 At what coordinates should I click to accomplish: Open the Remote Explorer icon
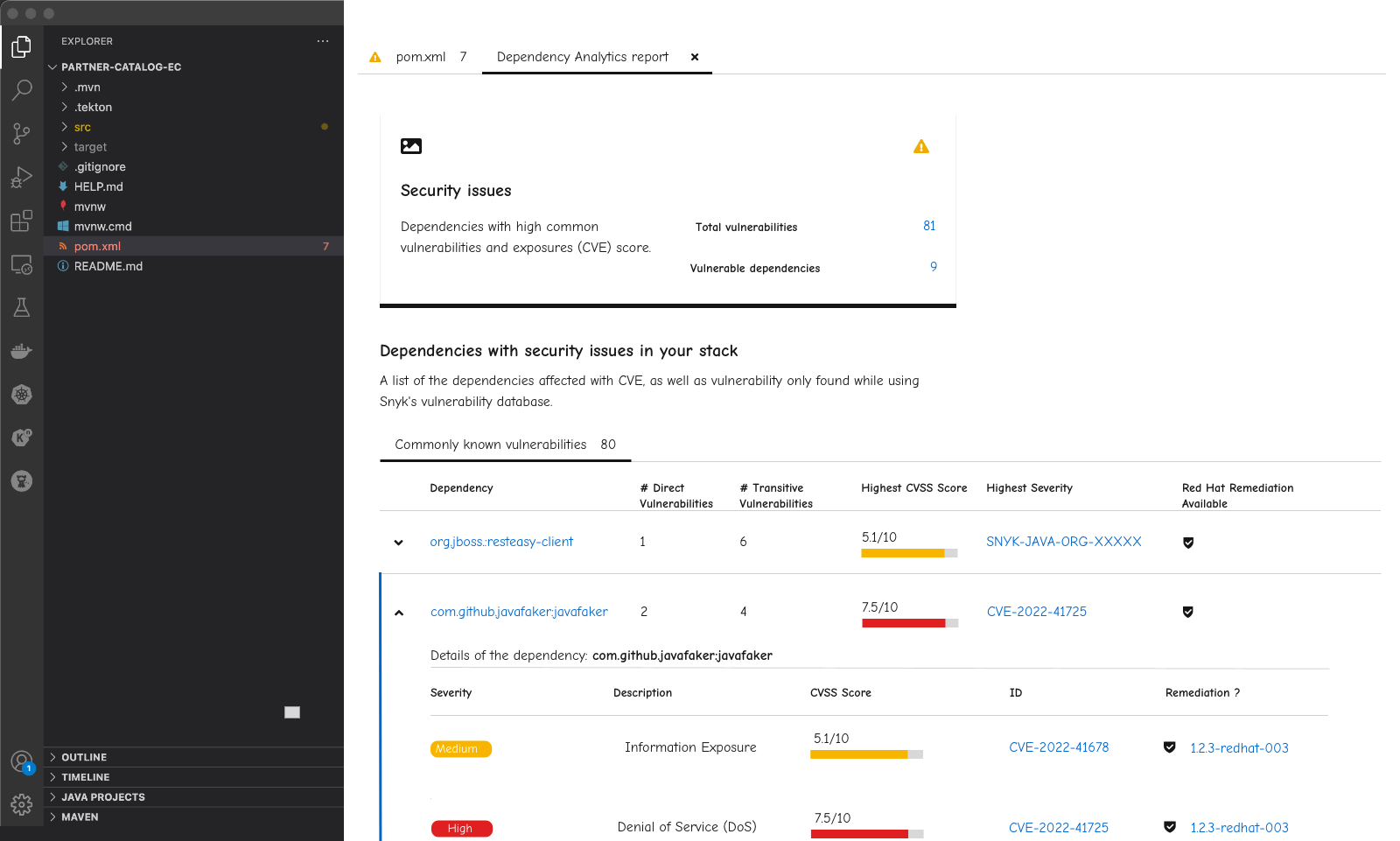[x=22, y=264]
